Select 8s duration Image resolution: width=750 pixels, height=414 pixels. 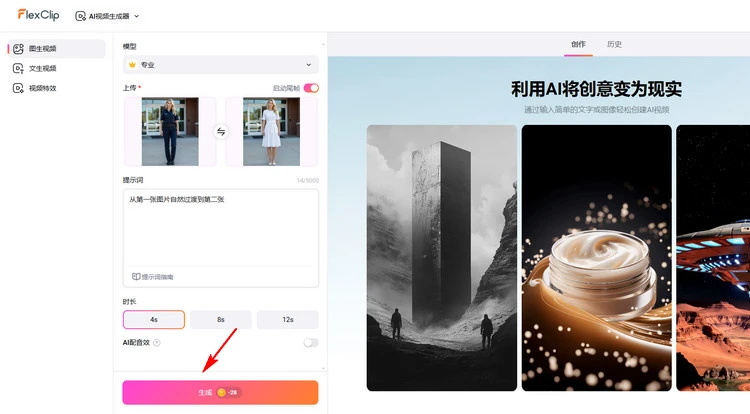(221, 319)
